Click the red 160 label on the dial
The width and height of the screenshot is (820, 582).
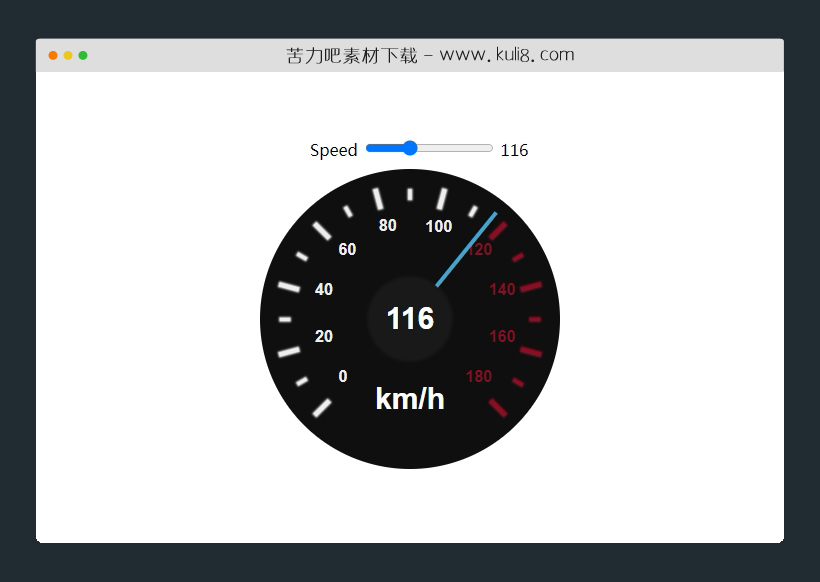(502, 336)
